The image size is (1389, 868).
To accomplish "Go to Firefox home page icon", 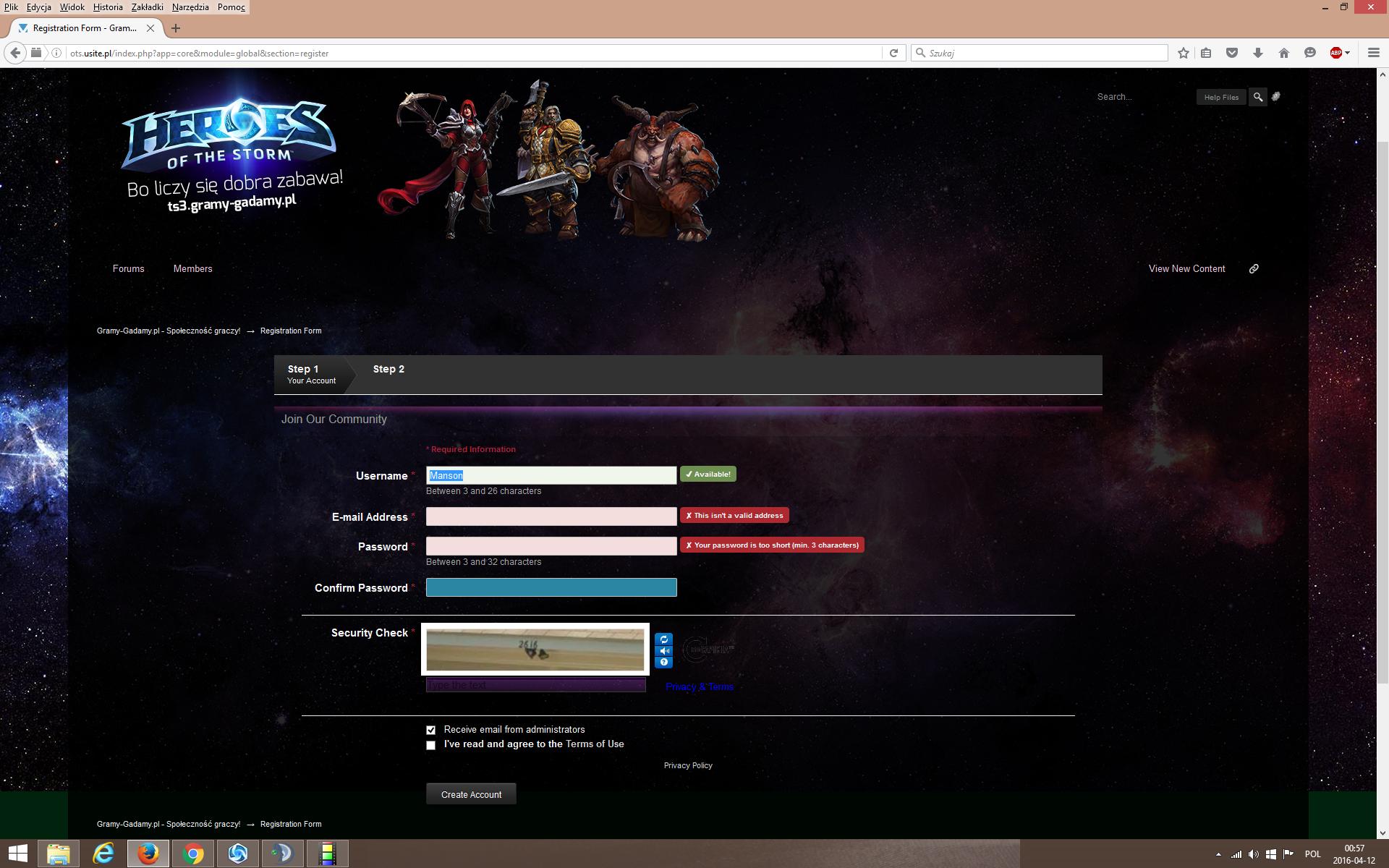I will [1284, 53].
